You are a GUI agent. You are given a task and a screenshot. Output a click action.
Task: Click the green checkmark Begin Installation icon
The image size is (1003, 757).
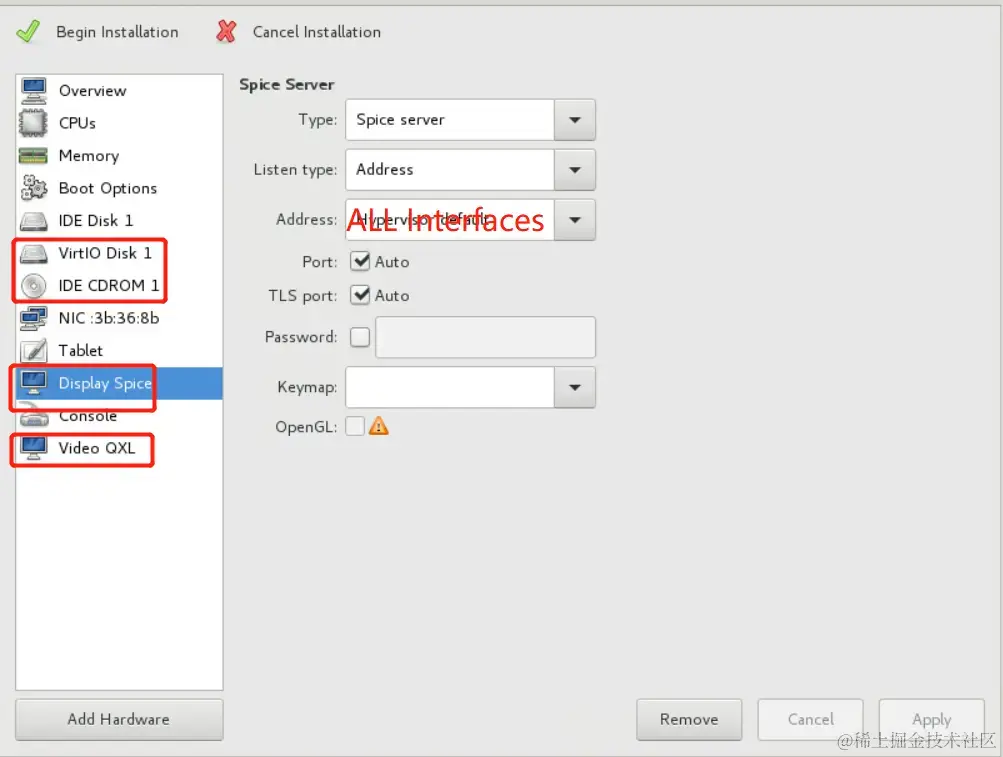[28, 31]
